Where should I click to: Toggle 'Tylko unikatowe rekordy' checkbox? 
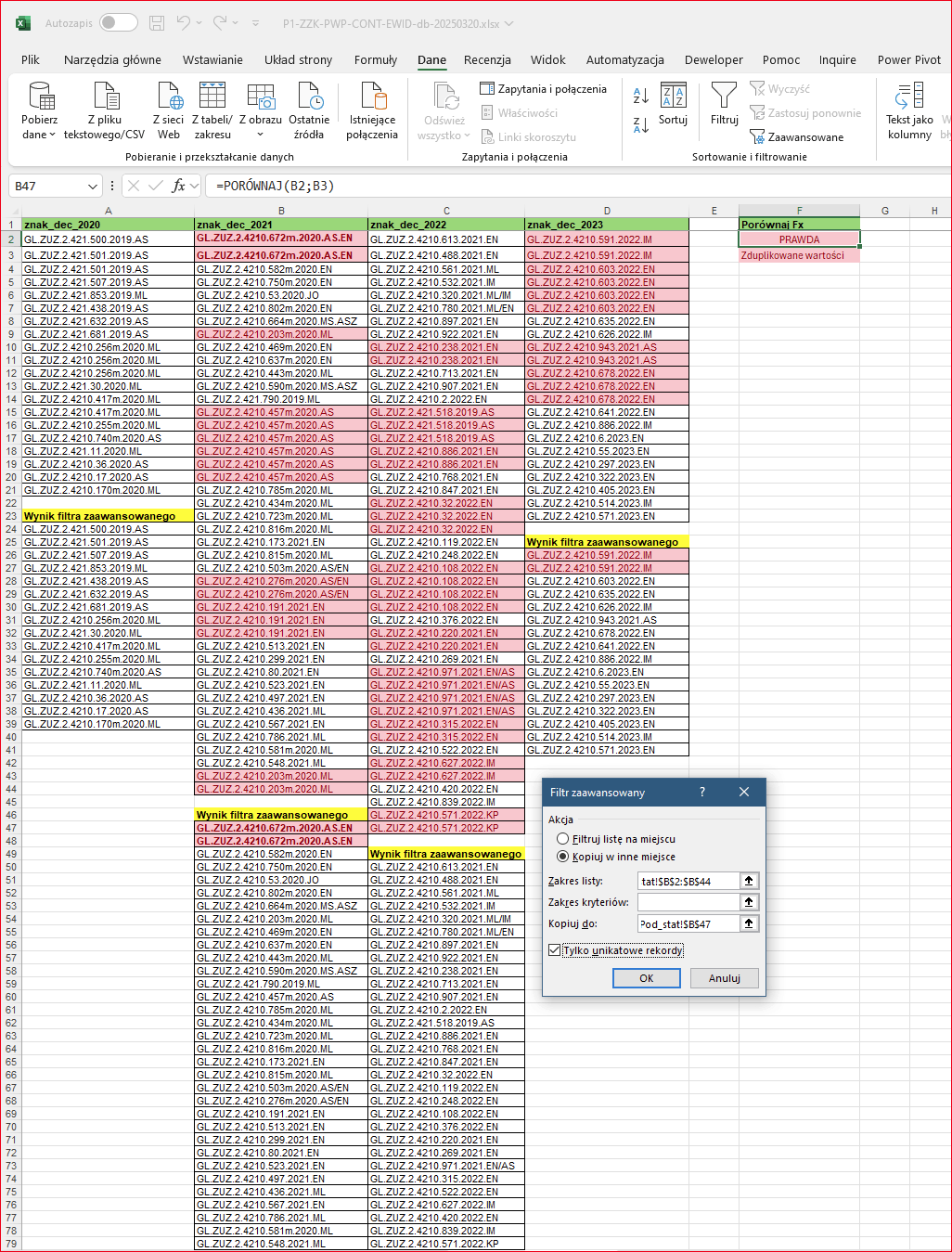tap(555, 950)
